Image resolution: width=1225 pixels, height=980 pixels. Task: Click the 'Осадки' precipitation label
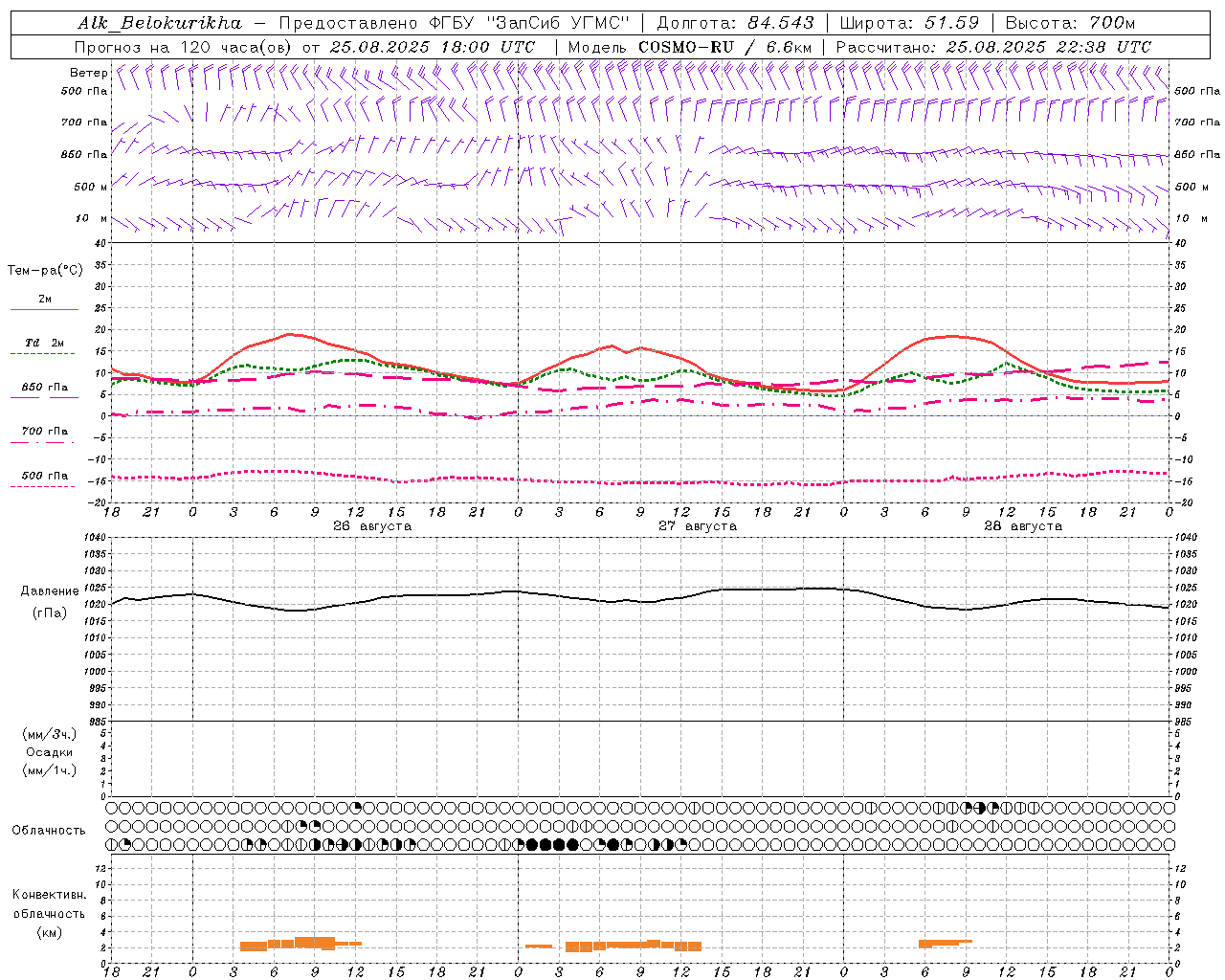(x=50, y=753)
